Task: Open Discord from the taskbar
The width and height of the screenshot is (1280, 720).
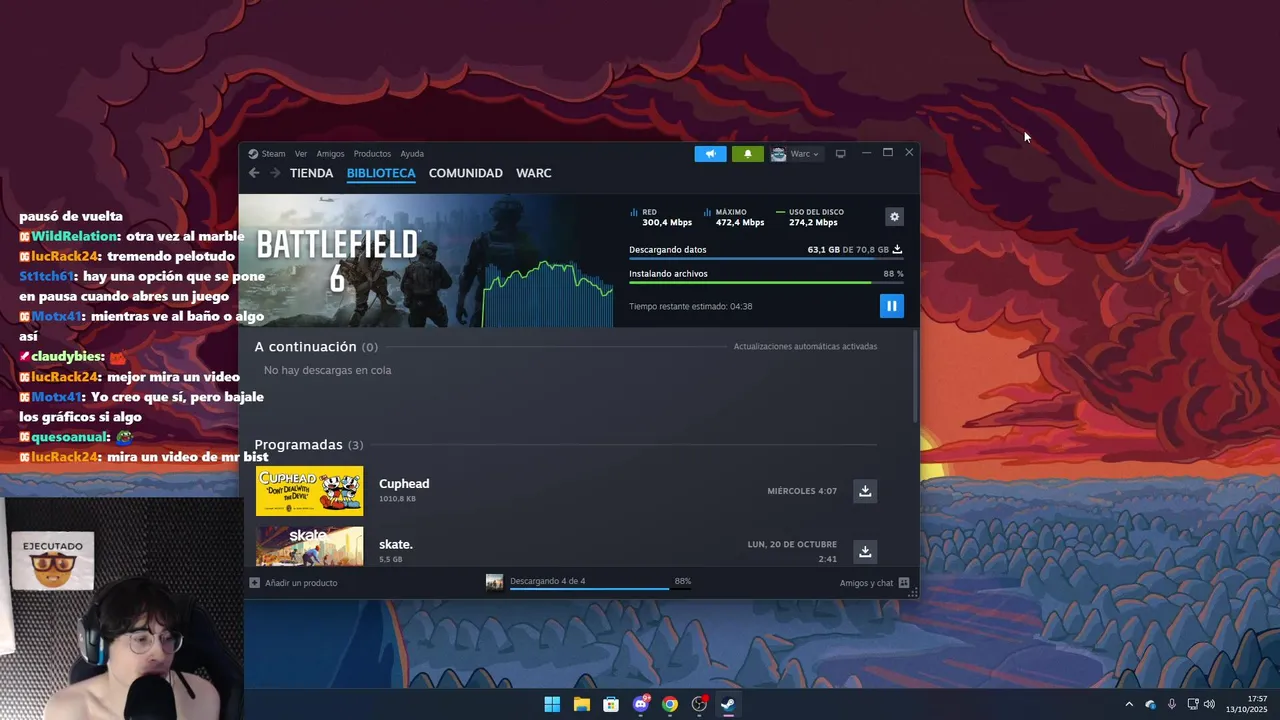Action: [640, 704]
